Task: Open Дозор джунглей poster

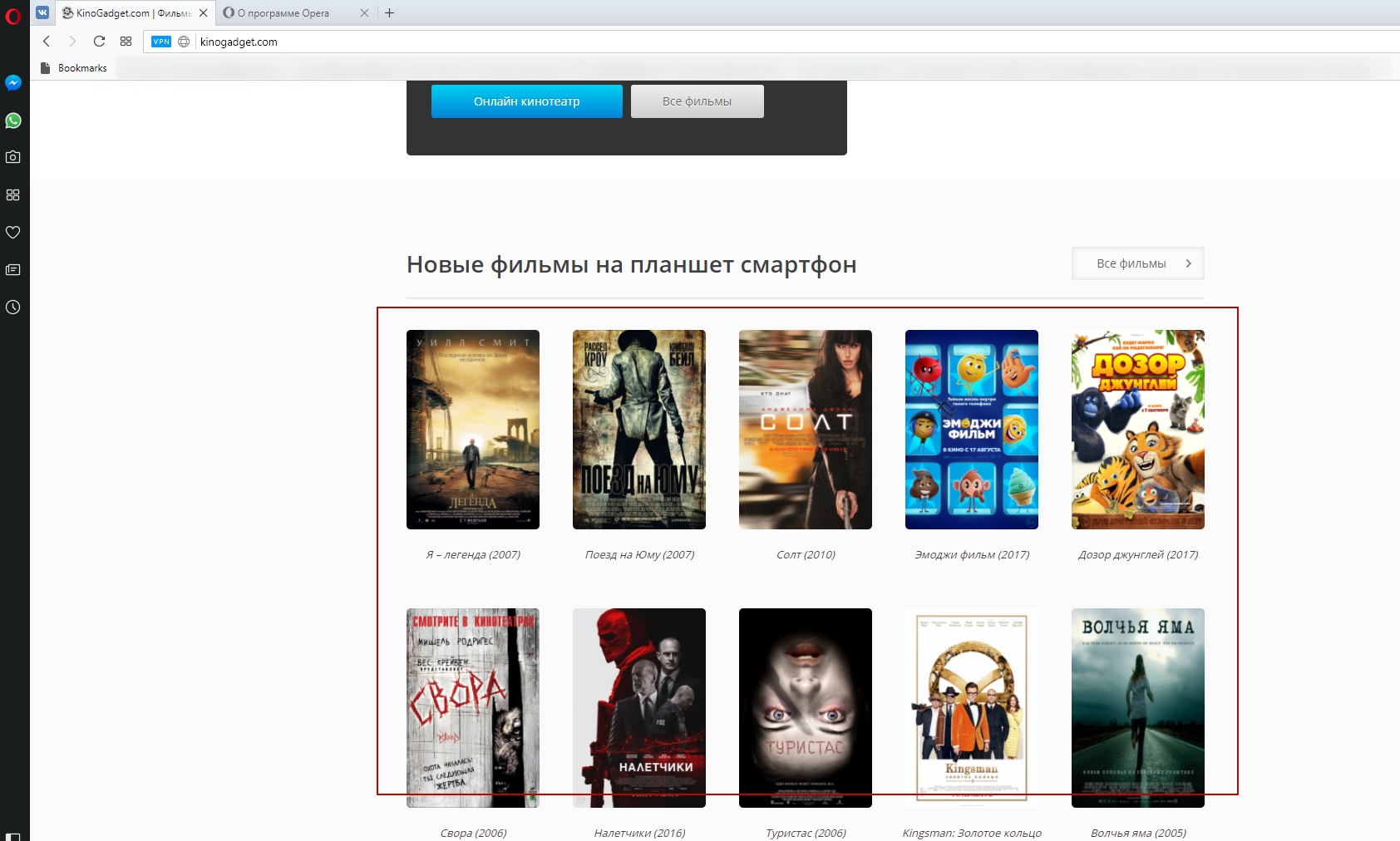Action: click(1138, 430)
